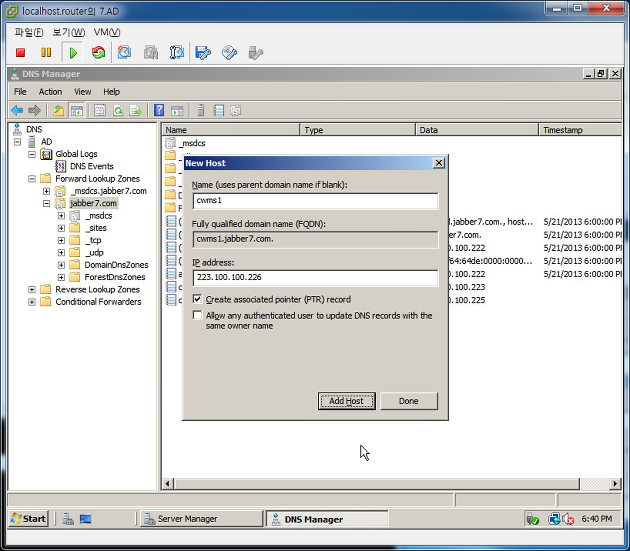The image size is (630, 551).
Task: Open the Action menu
Action: pos(50,92)
